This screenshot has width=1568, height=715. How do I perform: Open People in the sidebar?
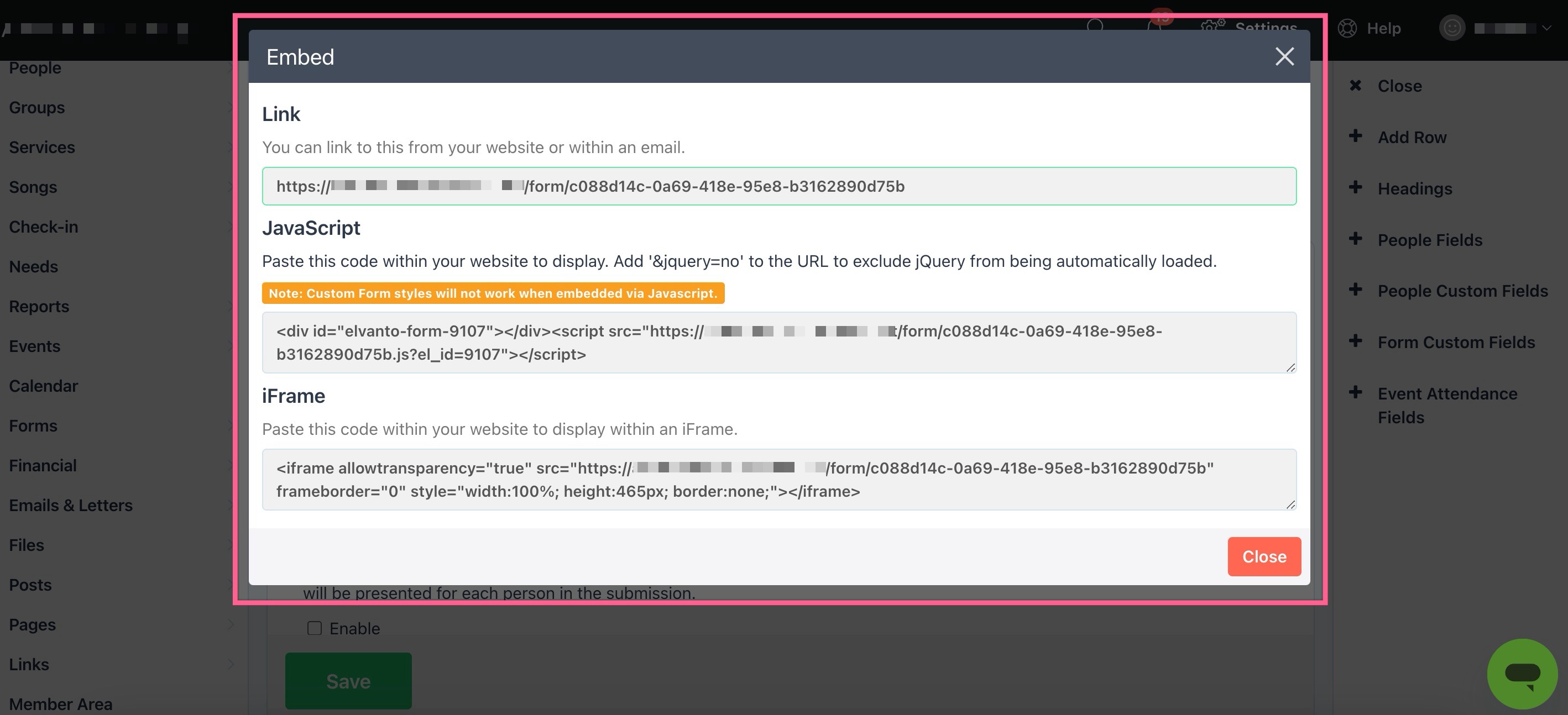point(35,67)
